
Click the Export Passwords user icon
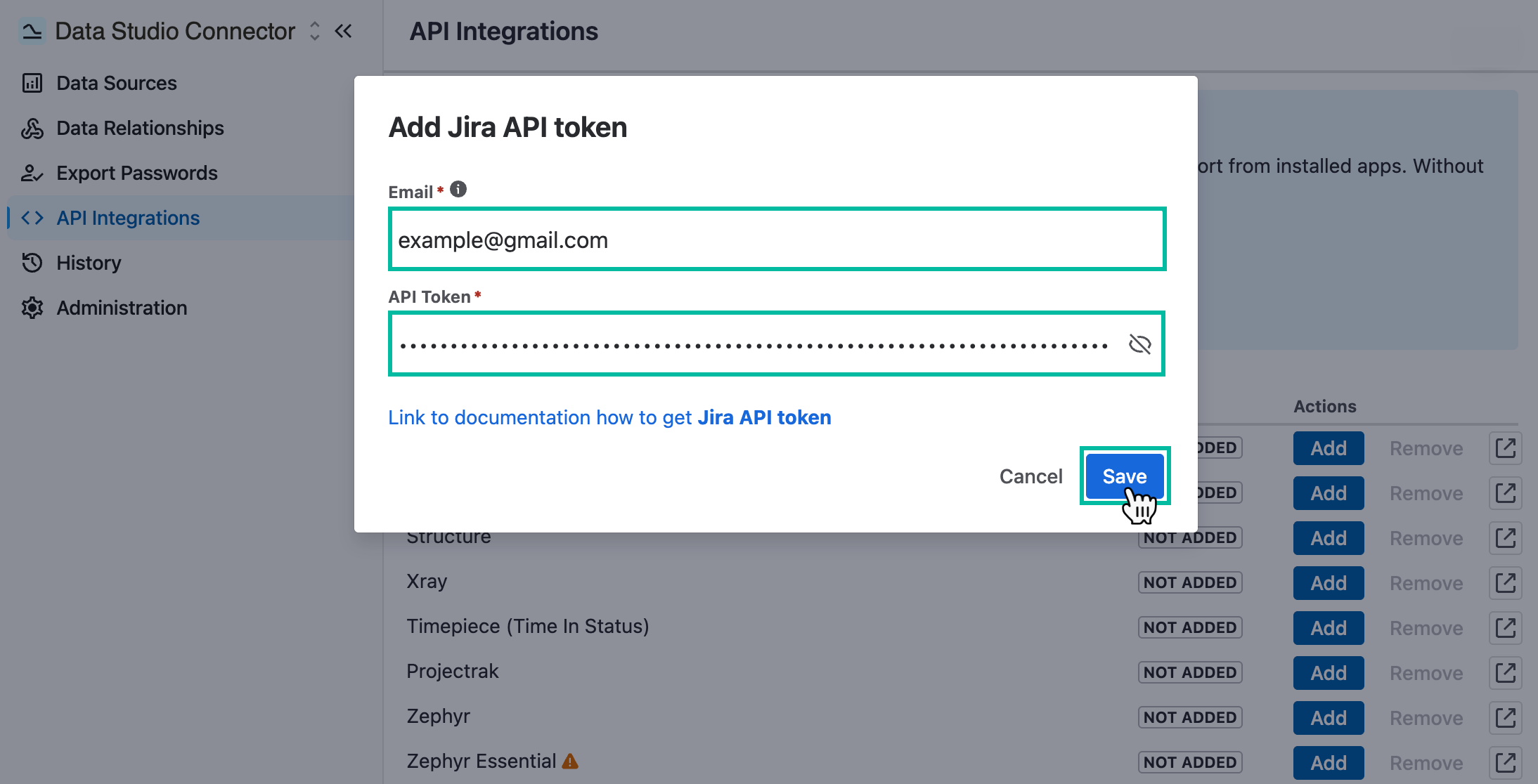(x=32, y=173)
